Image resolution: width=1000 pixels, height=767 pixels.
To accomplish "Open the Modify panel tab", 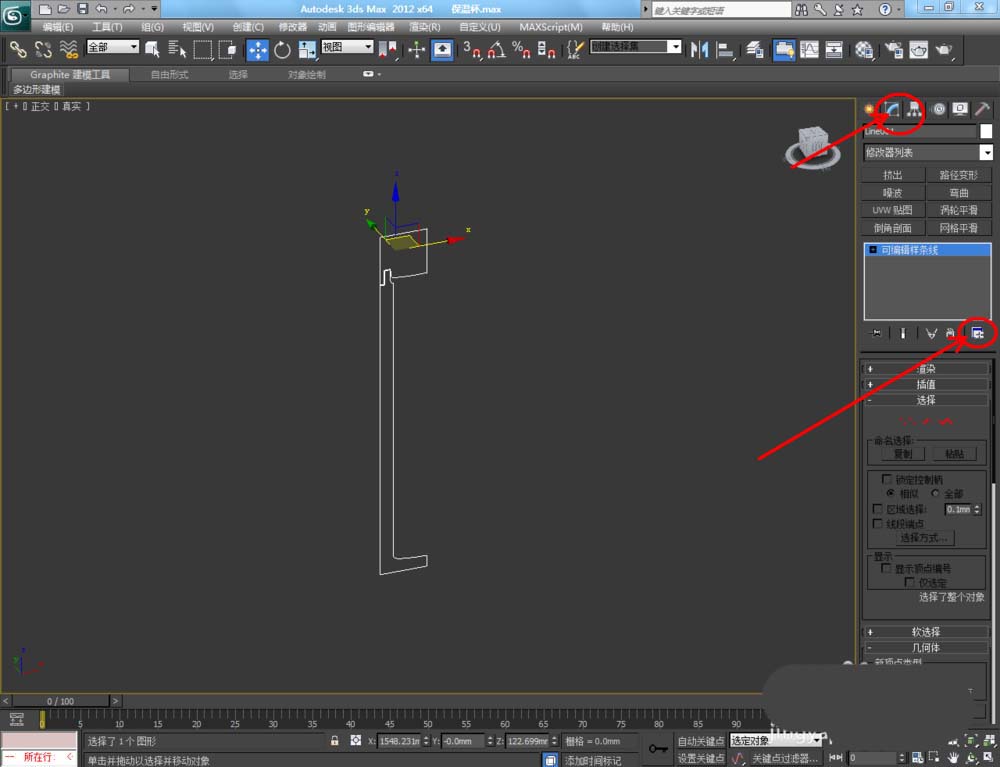I will (890, 109).
